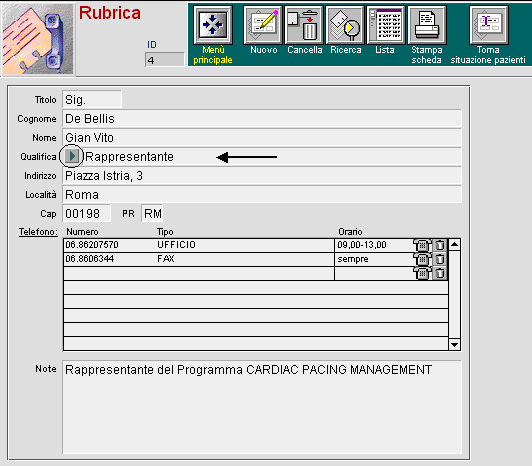Remove UFFICIO phone row with trash icon
This screenshot has height=466, width=532.
(440, 245)
